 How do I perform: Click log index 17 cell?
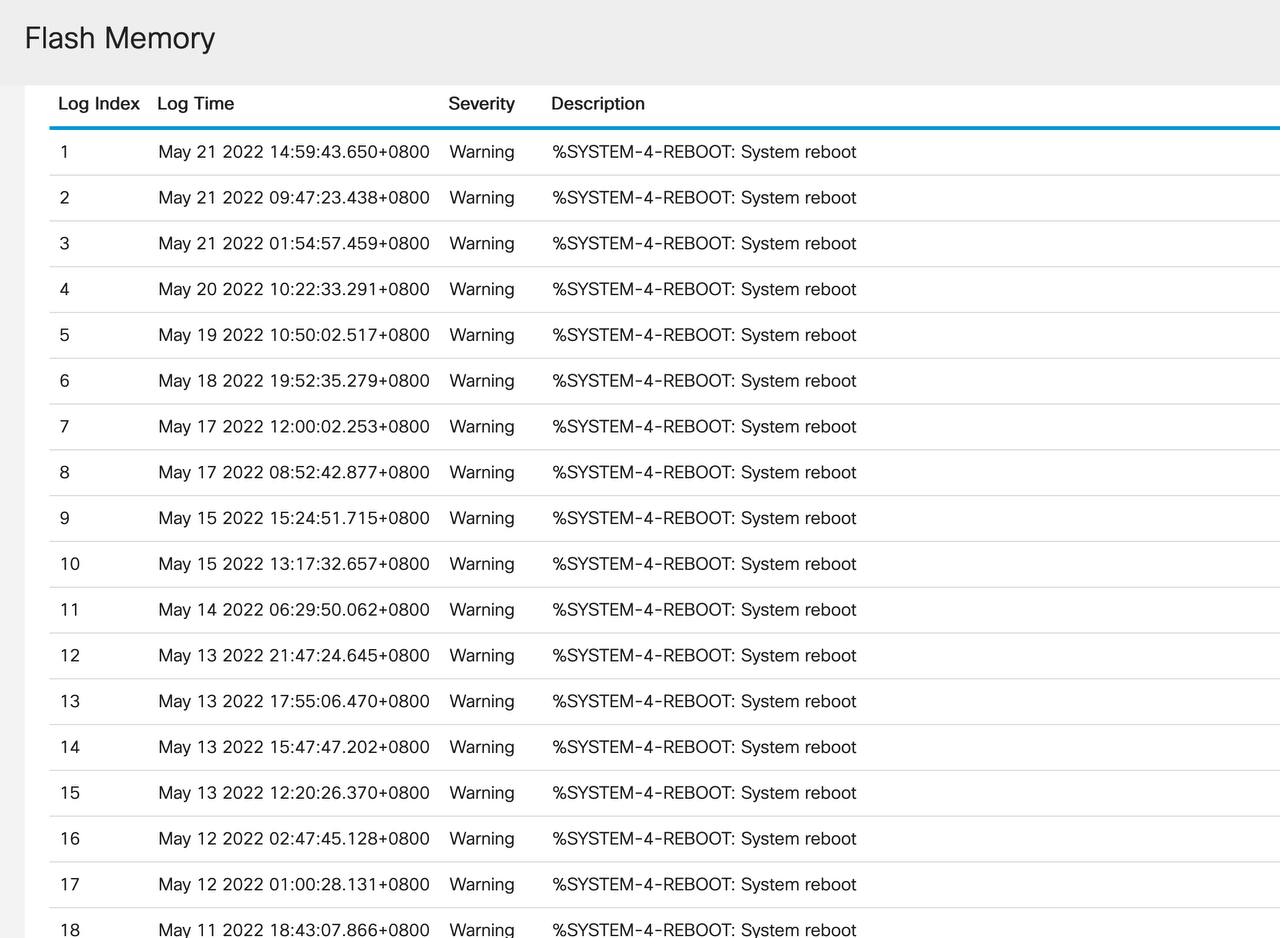[x=70, y=885]
